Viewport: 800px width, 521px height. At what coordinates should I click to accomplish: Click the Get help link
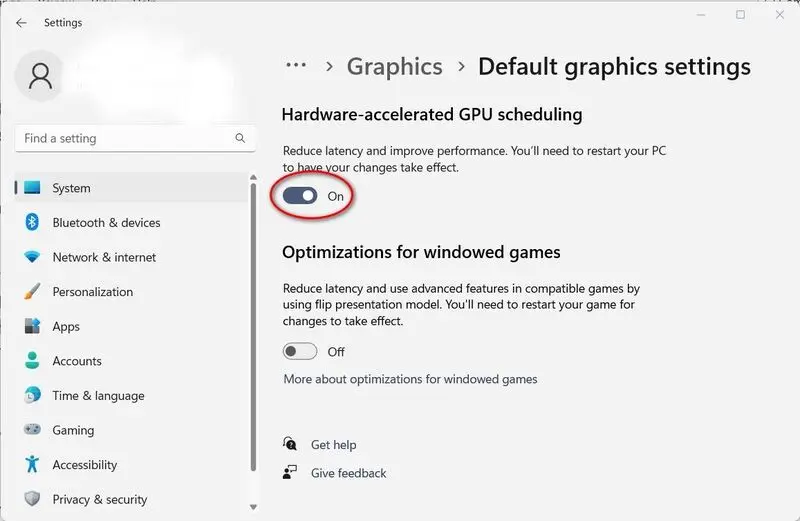334,444
